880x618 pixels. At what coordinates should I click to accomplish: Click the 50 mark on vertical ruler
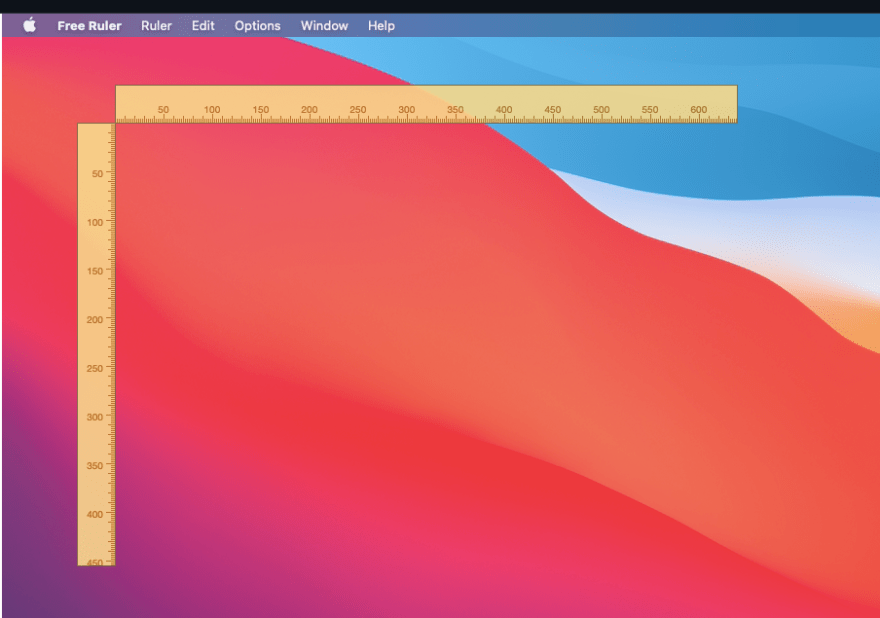[97, 173]
